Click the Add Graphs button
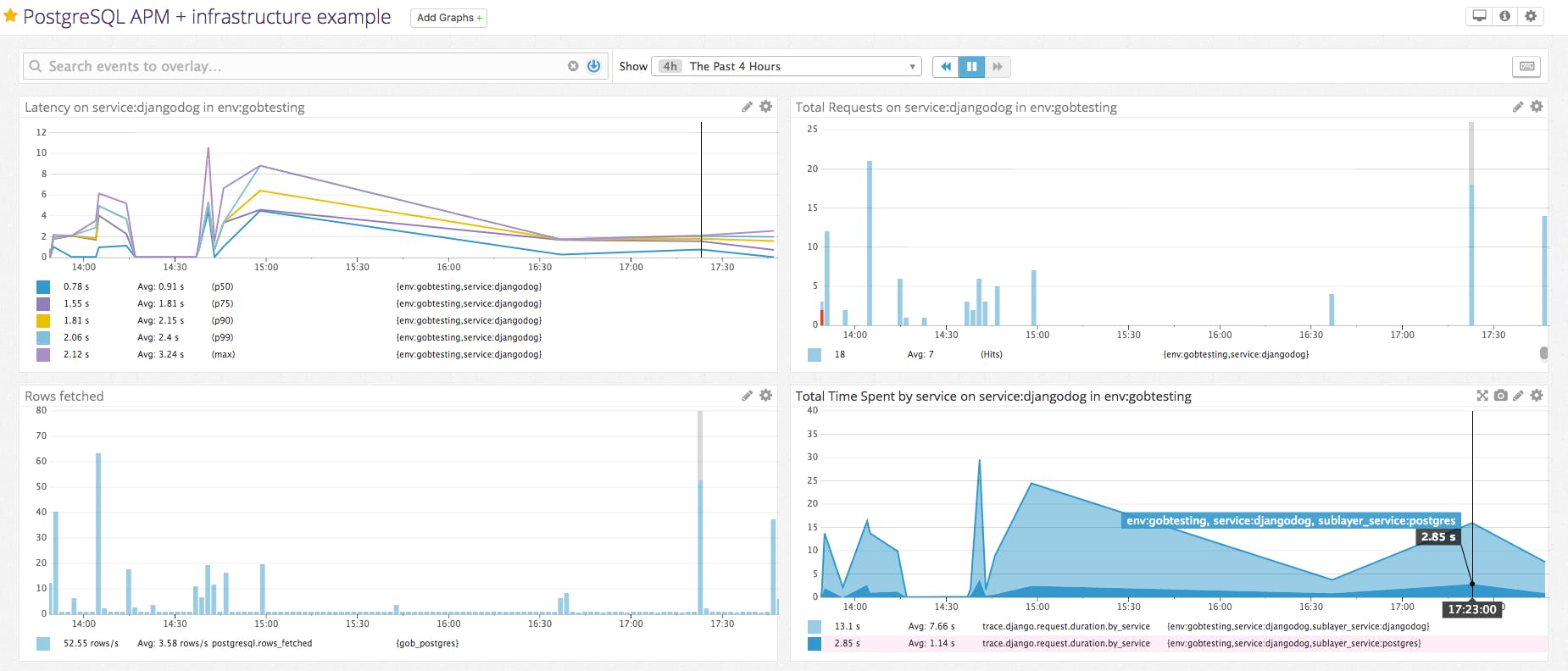Viewport: 1568px width, 671px height. click(448, 18)
